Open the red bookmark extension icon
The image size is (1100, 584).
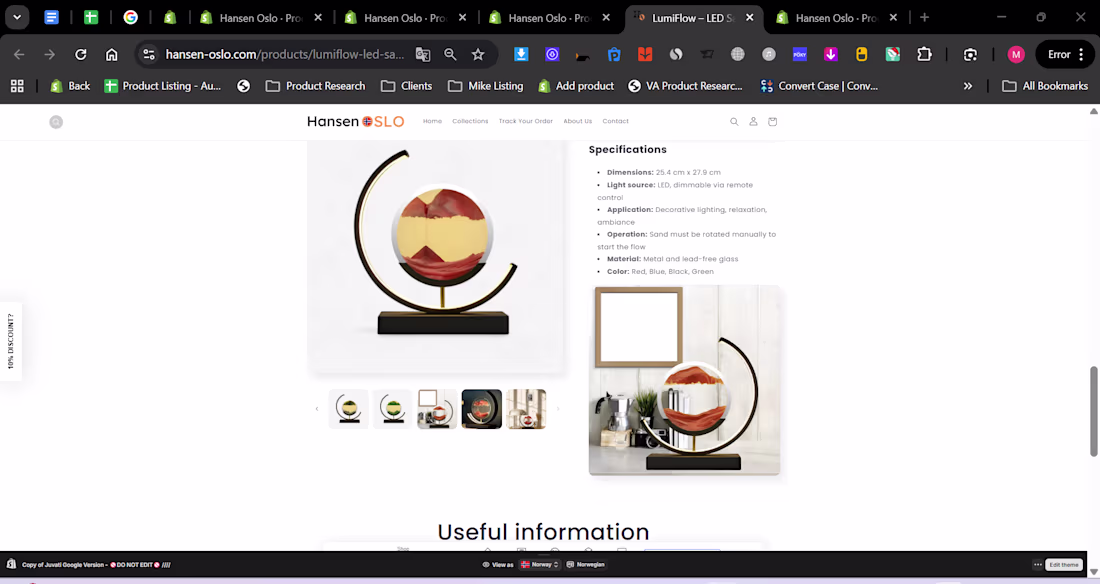pos(645,54)
